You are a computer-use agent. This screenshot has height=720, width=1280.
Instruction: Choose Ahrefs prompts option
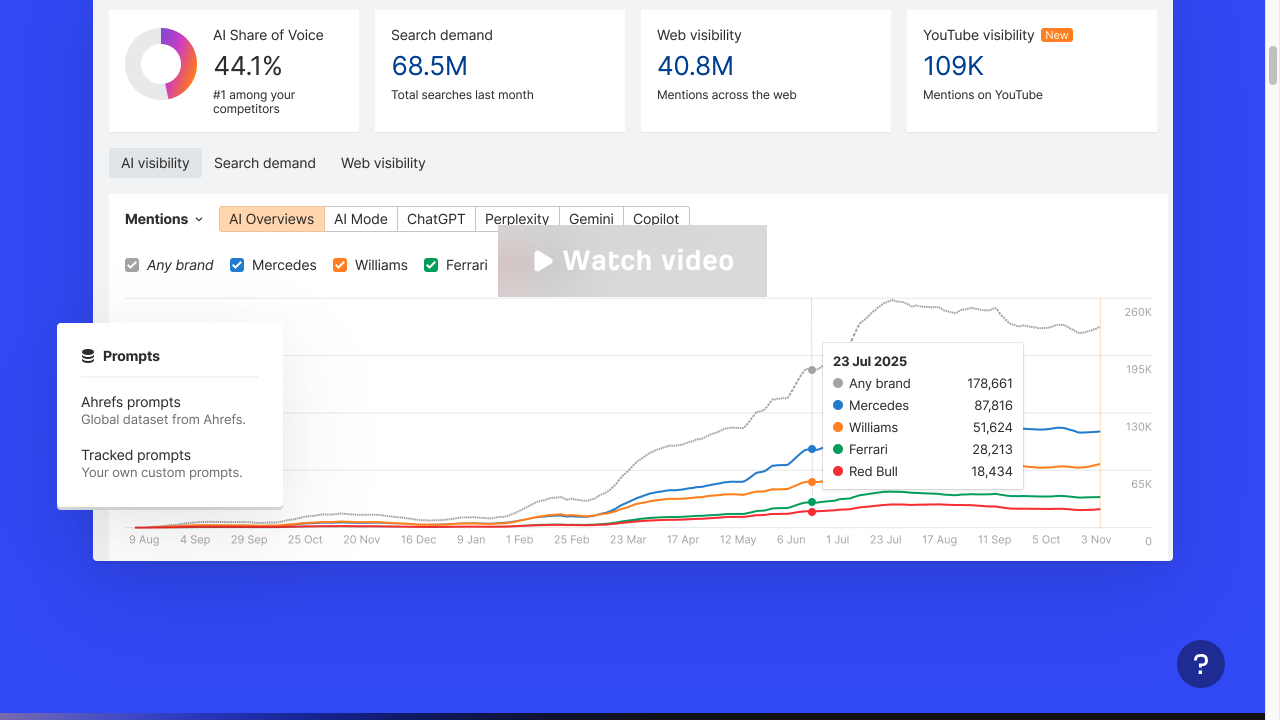[x=163, y=410]
